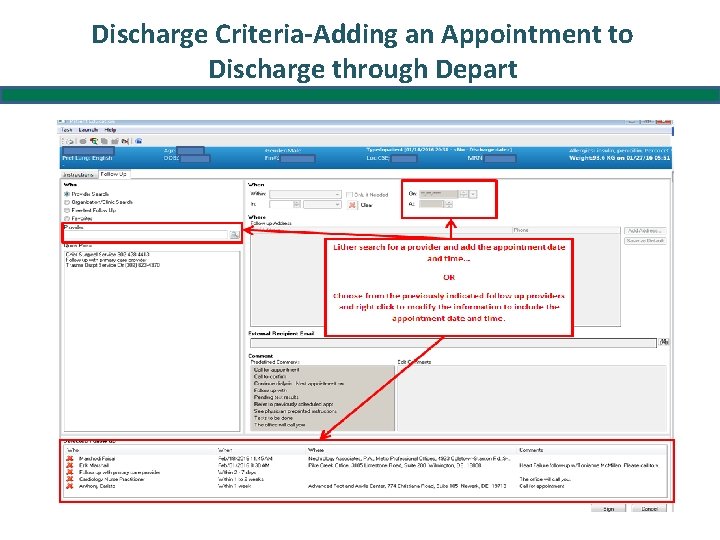Select the 'See physician preprinted instructions' comment

click(295, 411)
